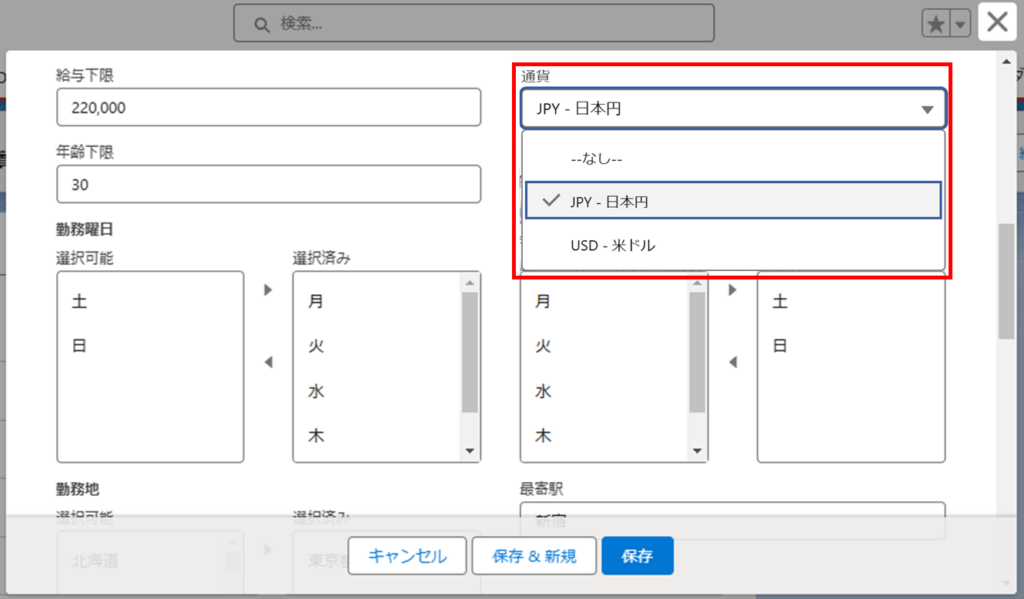The width and height of the screenshot is (1024, 599).
Task: Click the search magnifier icon
Action: [262, 24]
